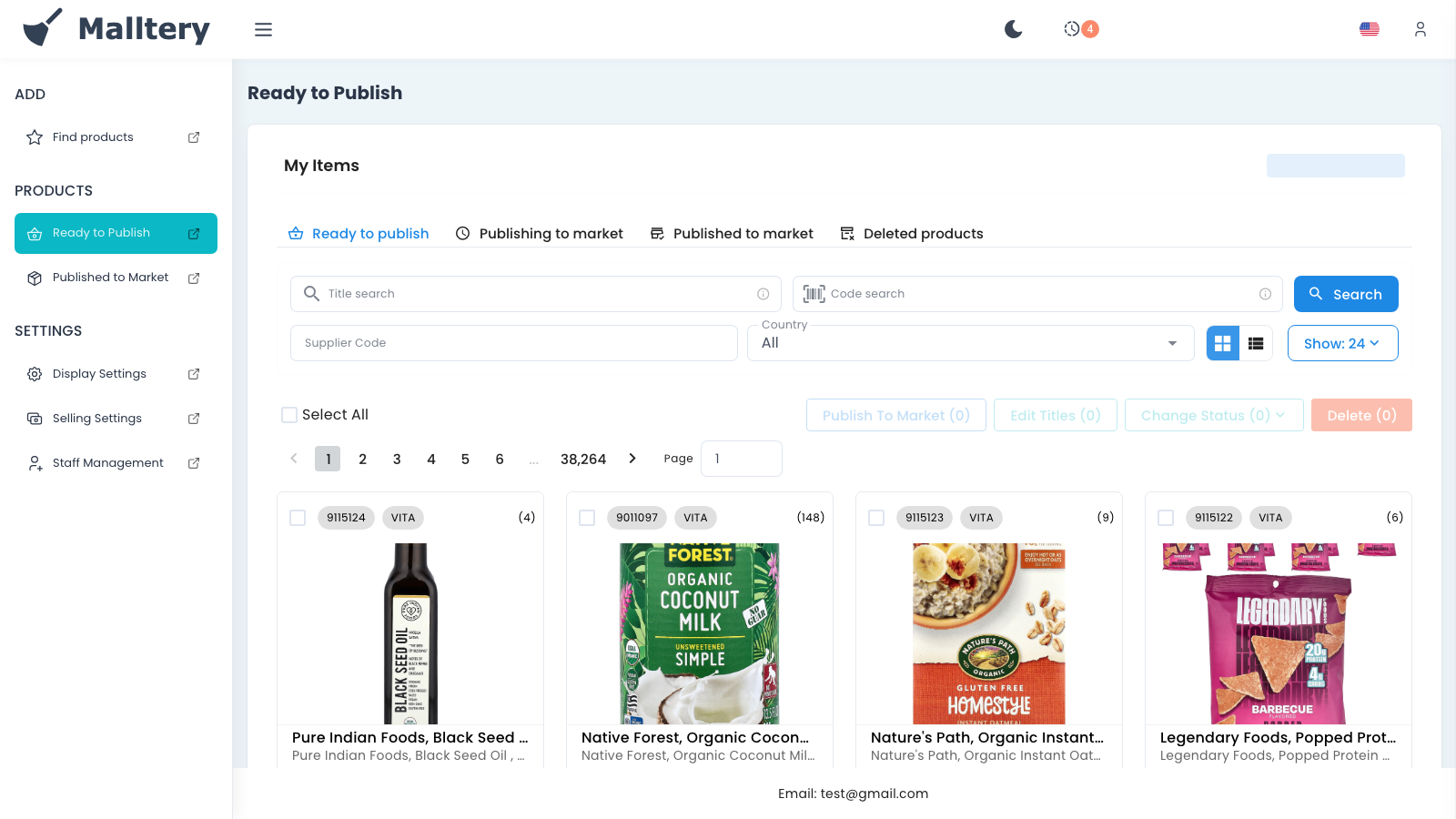Open the Change Status (0) dropdown

pyautogui.click(x=1214, y=415)
